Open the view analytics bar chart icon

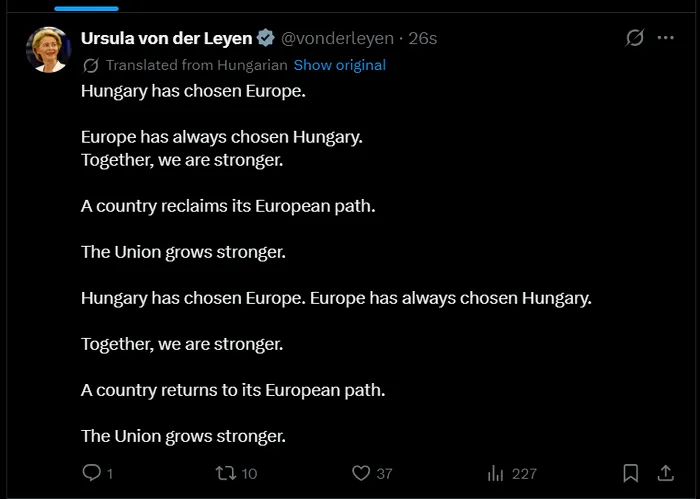pyautogui.click(x=495, y=472)
